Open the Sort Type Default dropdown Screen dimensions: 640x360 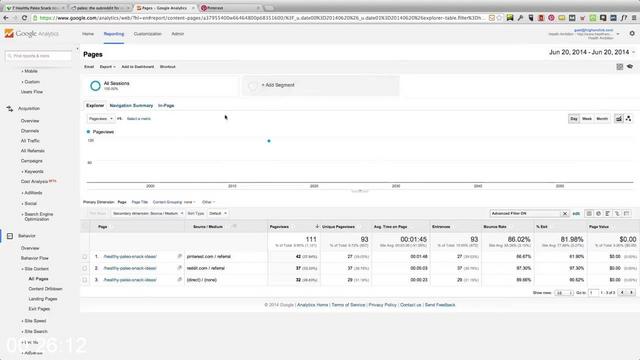(218, 213)
